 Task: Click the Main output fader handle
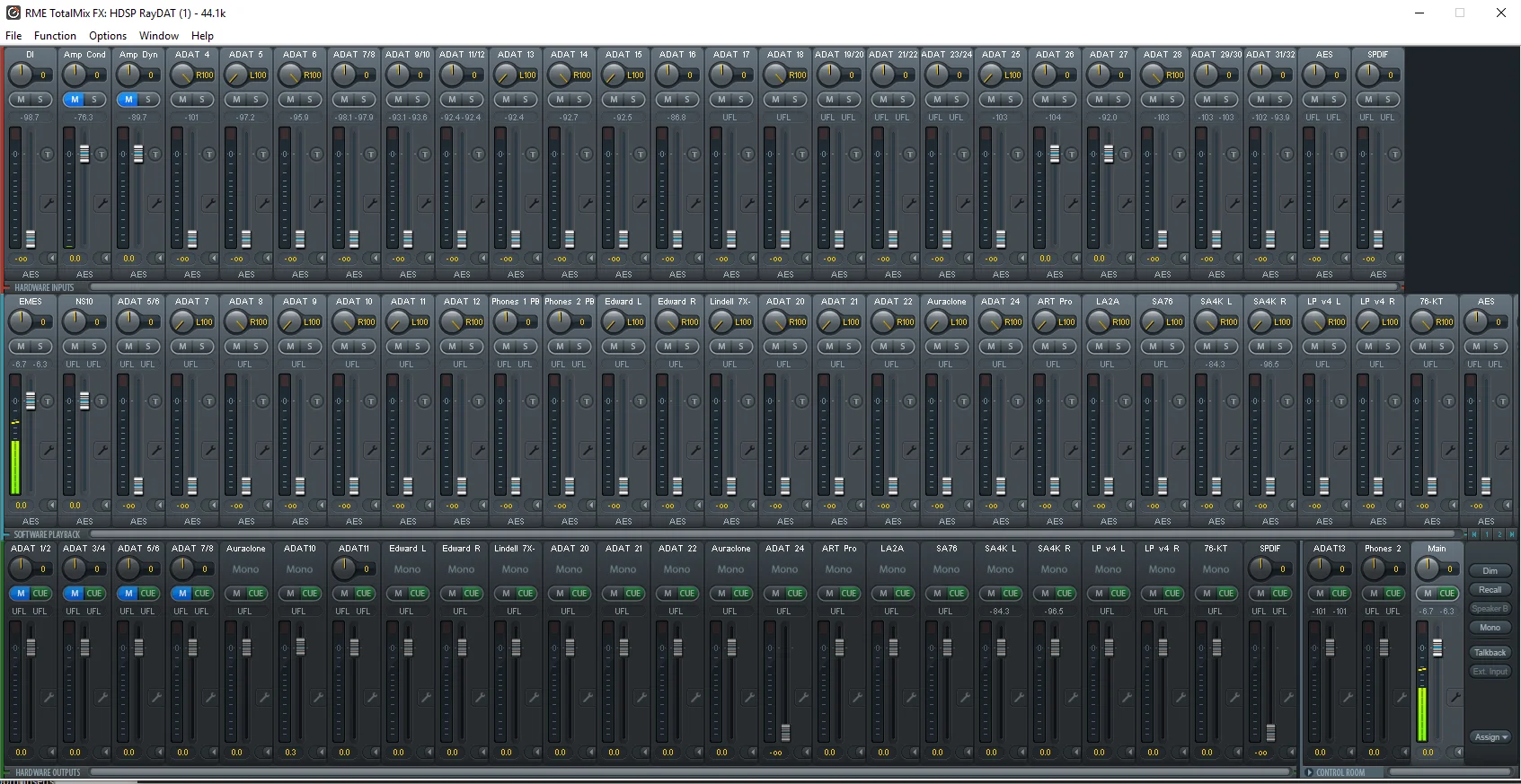pyautogui.click(x=1437, y=647)
